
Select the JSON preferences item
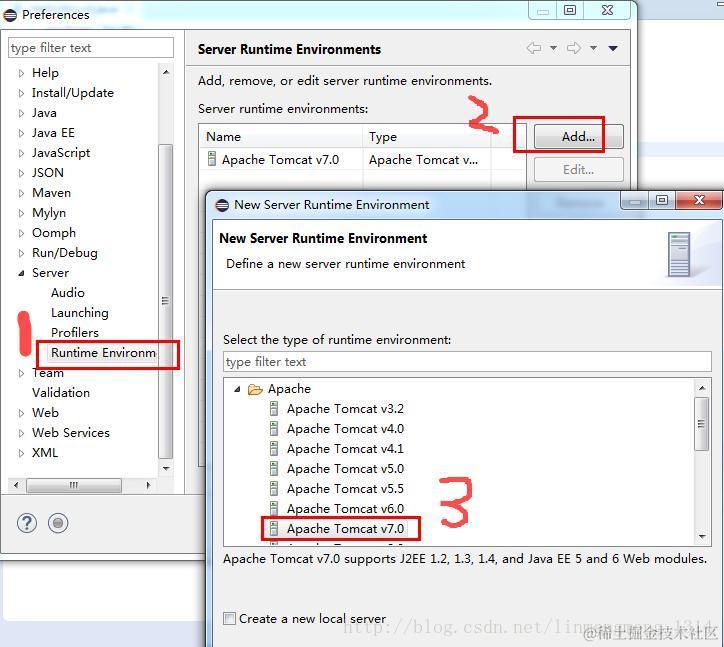pyautogui.click(x=48, y=173)
